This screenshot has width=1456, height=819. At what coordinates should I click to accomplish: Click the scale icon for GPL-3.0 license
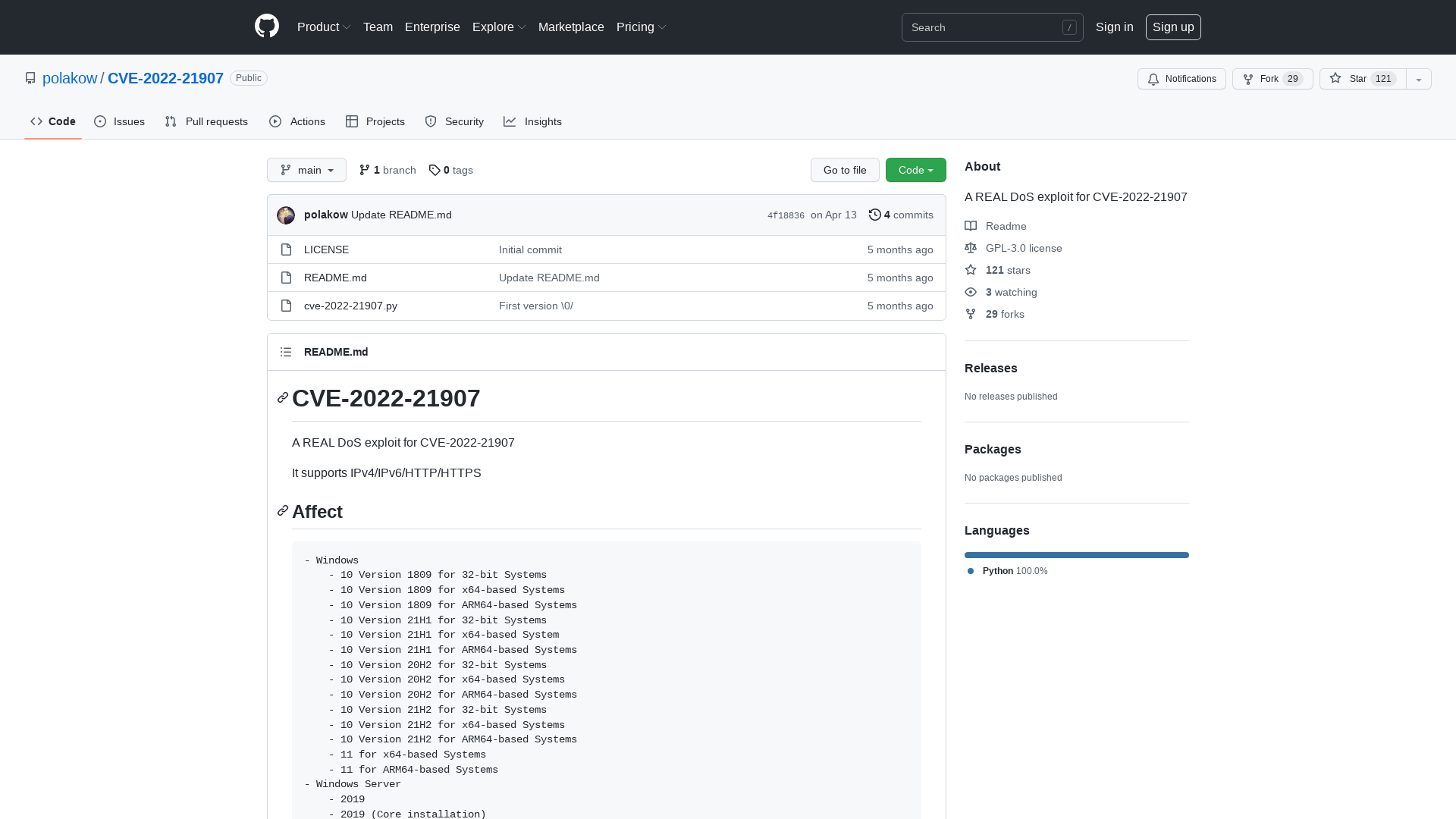click(x=971, y=248)
